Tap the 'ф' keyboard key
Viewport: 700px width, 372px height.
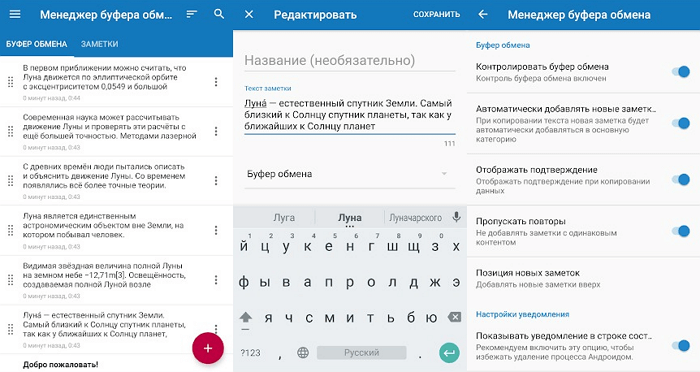pos(244,282)
